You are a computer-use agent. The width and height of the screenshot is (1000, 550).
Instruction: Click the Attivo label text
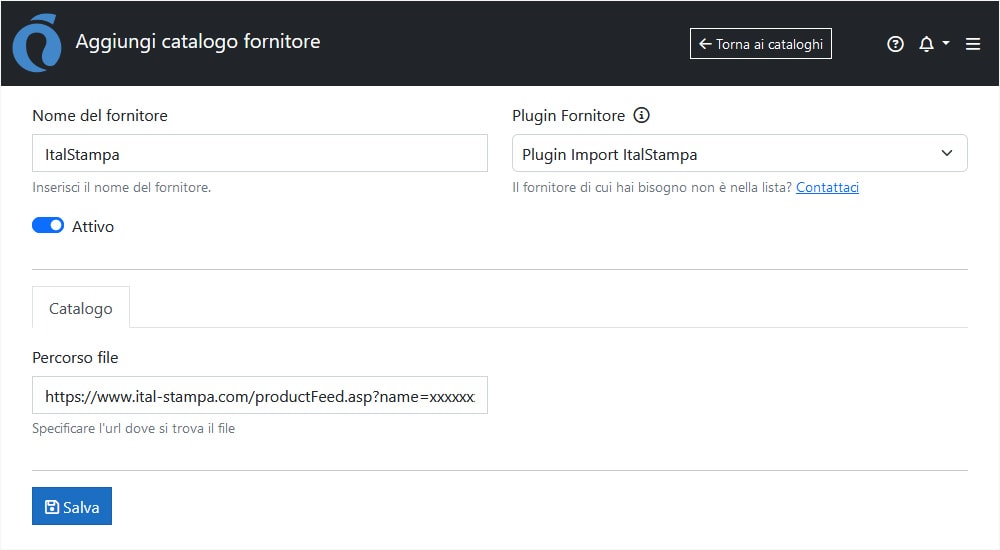(93, 227)
